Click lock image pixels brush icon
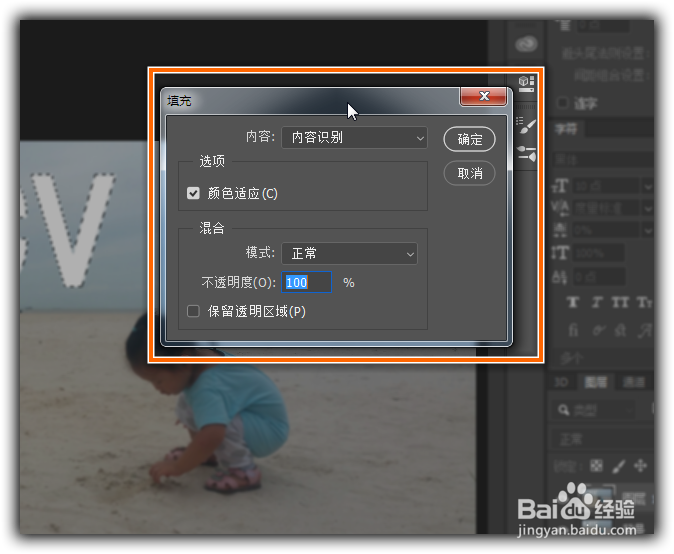 point(619,466)
